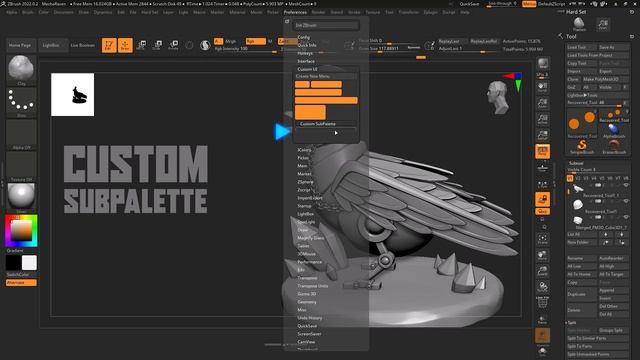The image size is (640, 360).
Task: Toggle the orange Local lock icon
Action: (542, 199)
